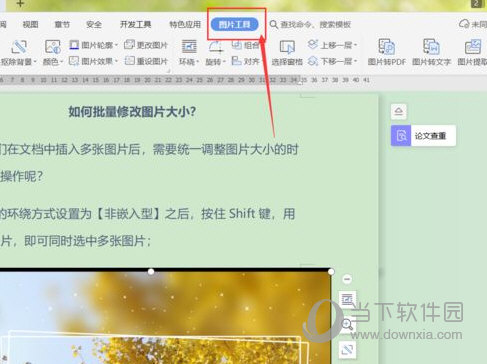
Task: Click the 查找命令 search field
Action: [x=310, y=24]
